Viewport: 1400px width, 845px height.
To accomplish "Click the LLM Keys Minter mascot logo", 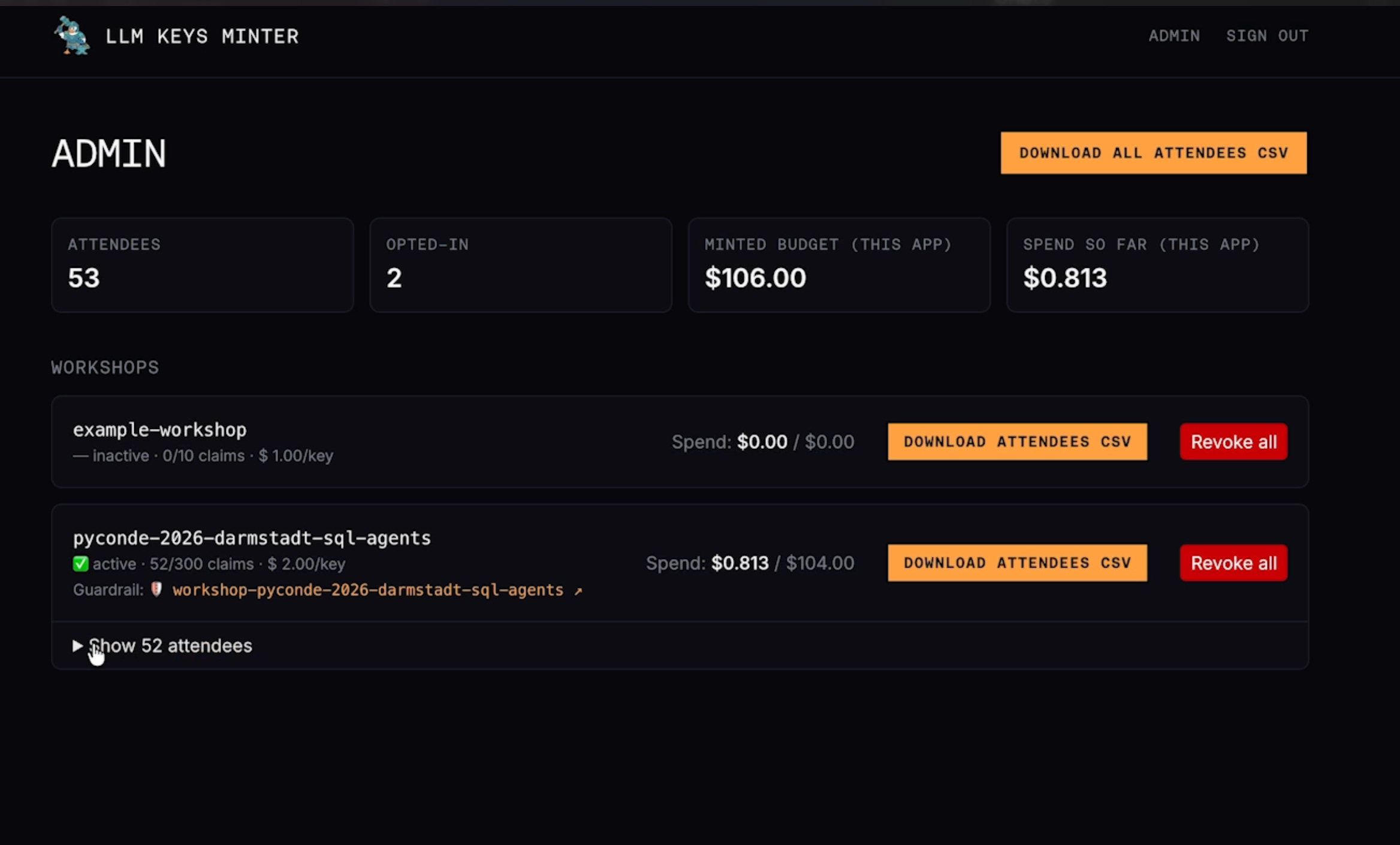I will [72, 36].
